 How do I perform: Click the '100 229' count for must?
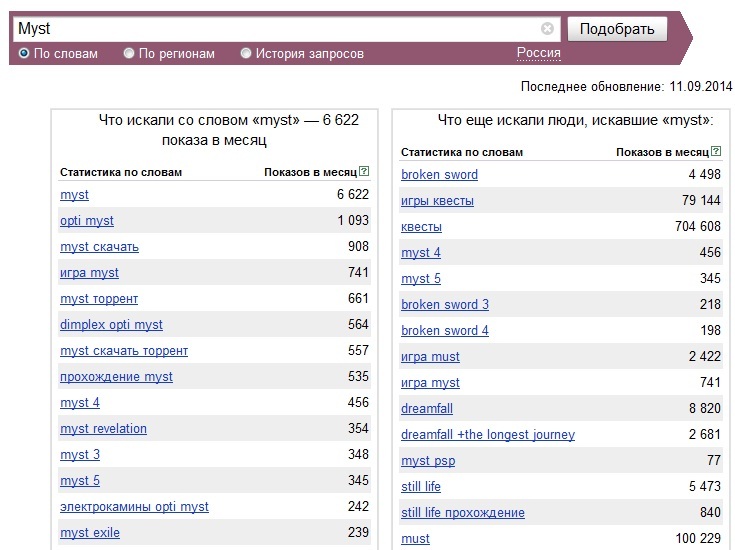pos(698,538)
